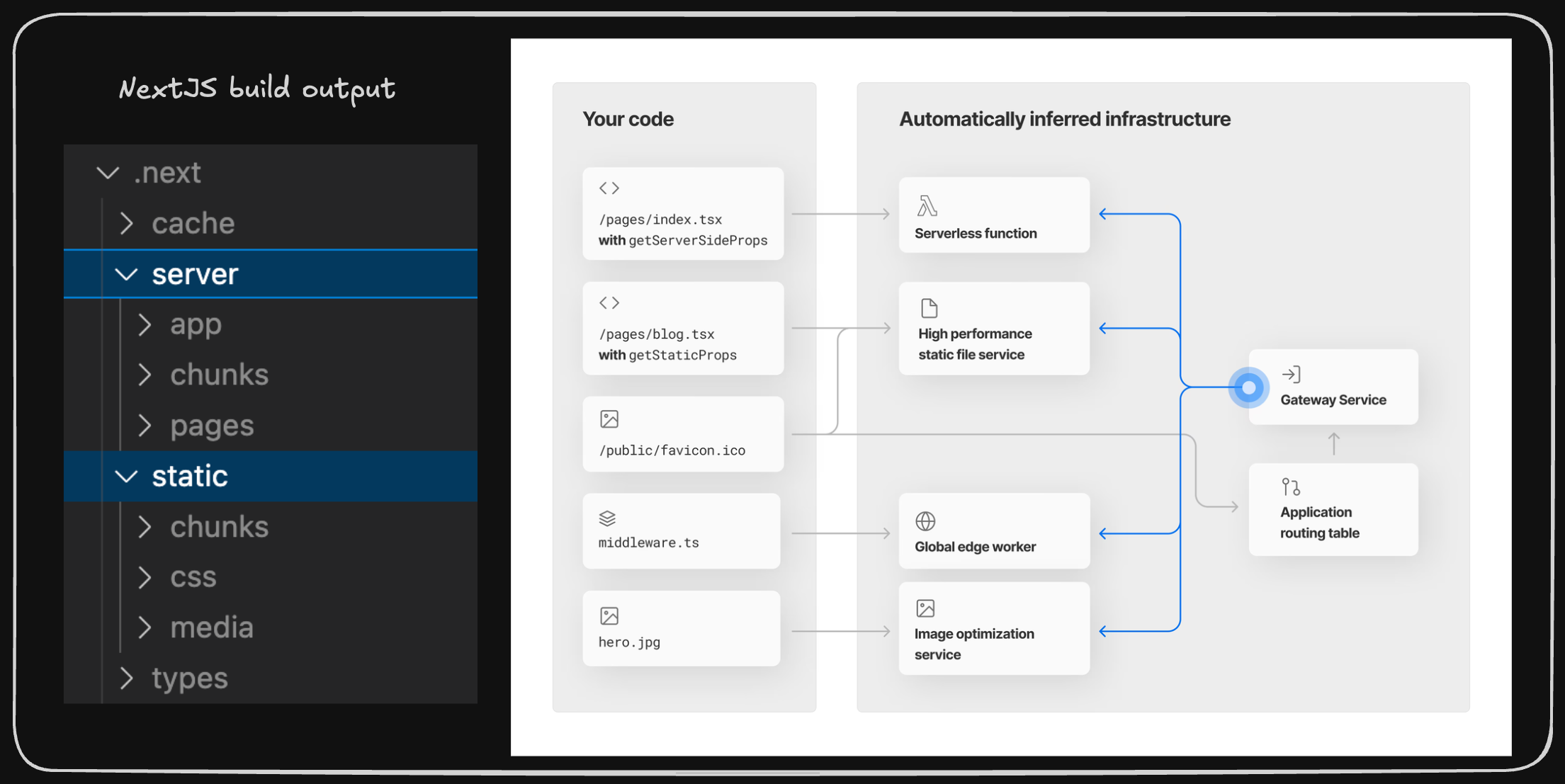Expand the app folder chevron

point(145,324)
